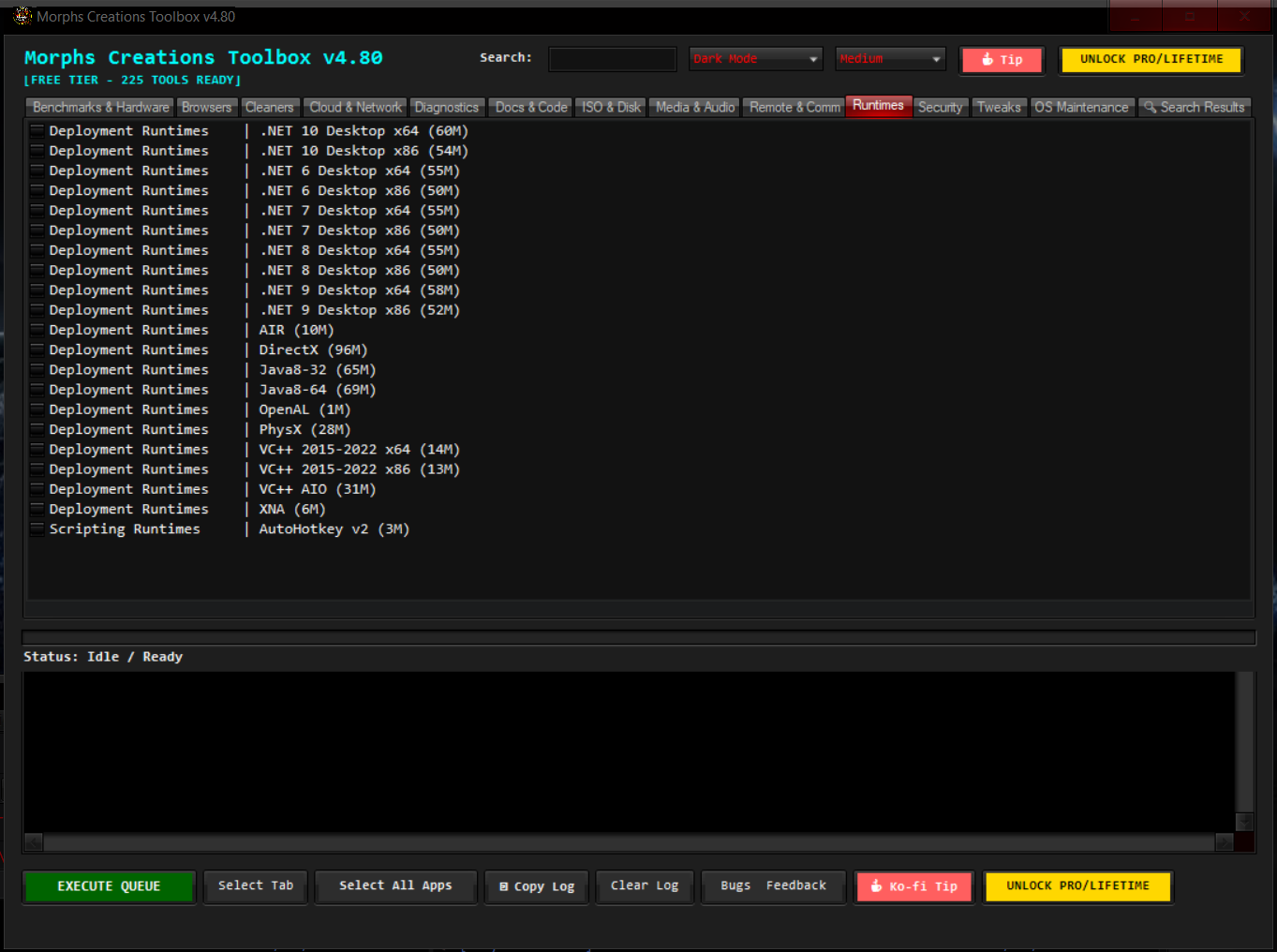Tick the OpenAL (1M) checkbox

37,409
